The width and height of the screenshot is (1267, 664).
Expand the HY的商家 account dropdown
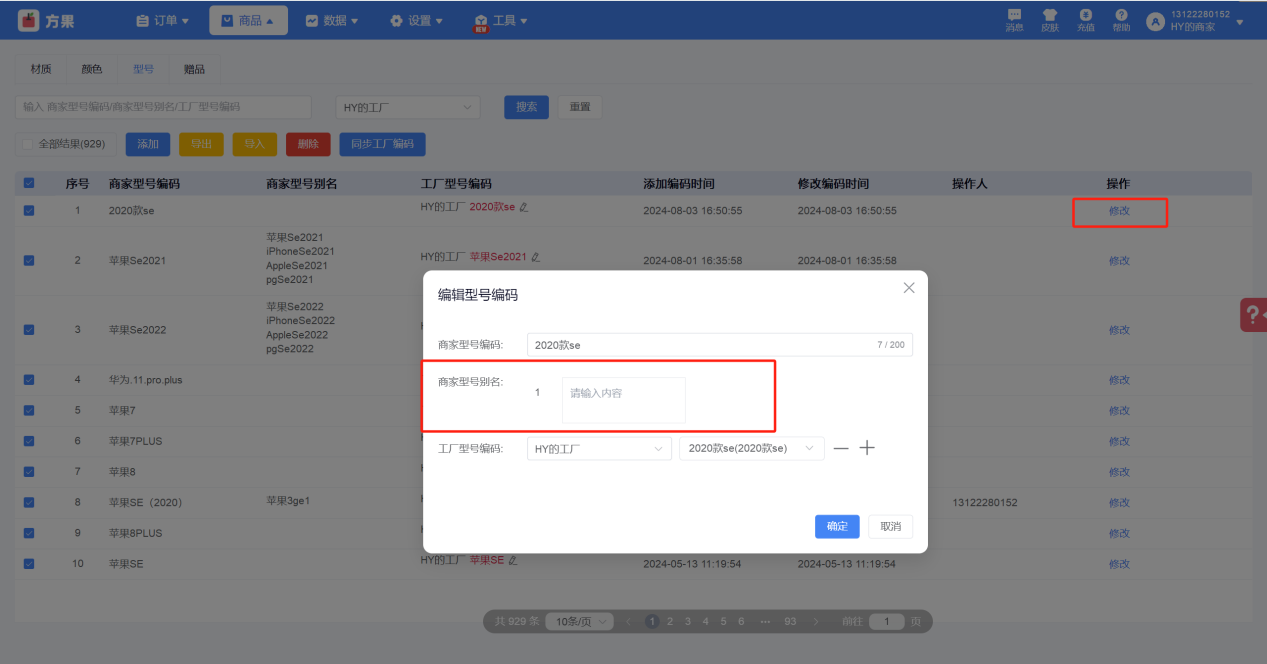pos(1240,21)
